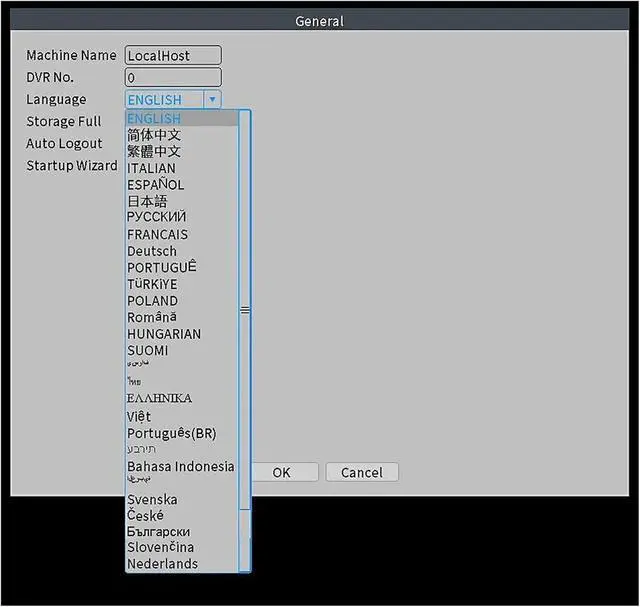Choose РУССКИЙ from the language list
Viewport: 640px width, 607px height.
pos(156,217)
